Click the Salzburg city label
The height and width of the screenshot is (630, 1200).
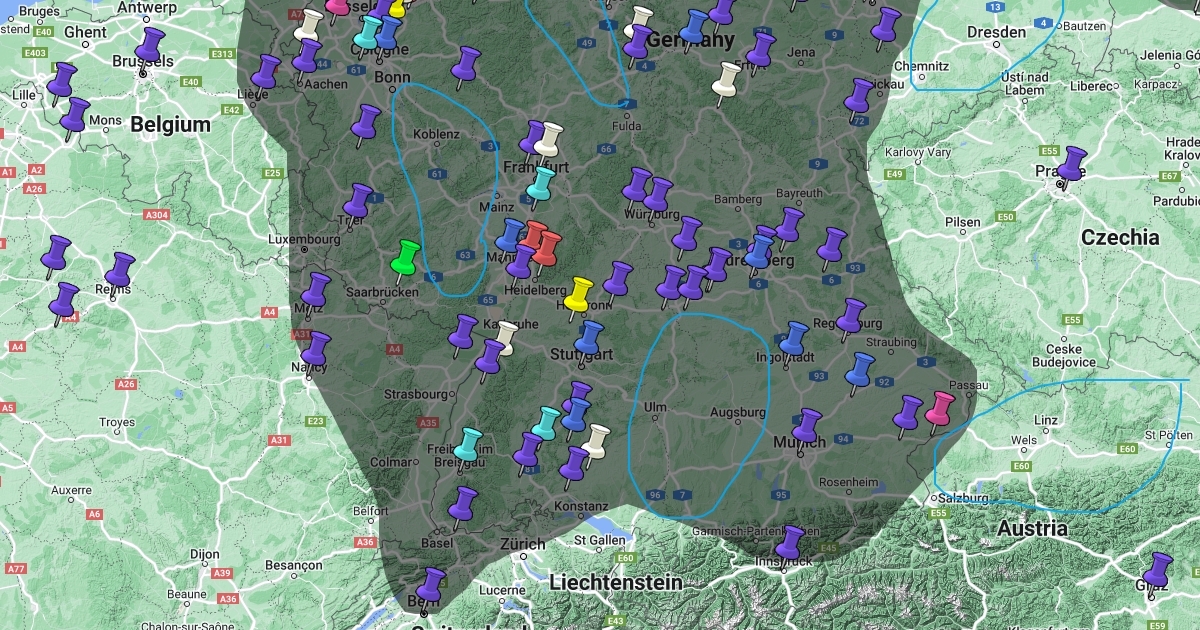coord(961,497)
